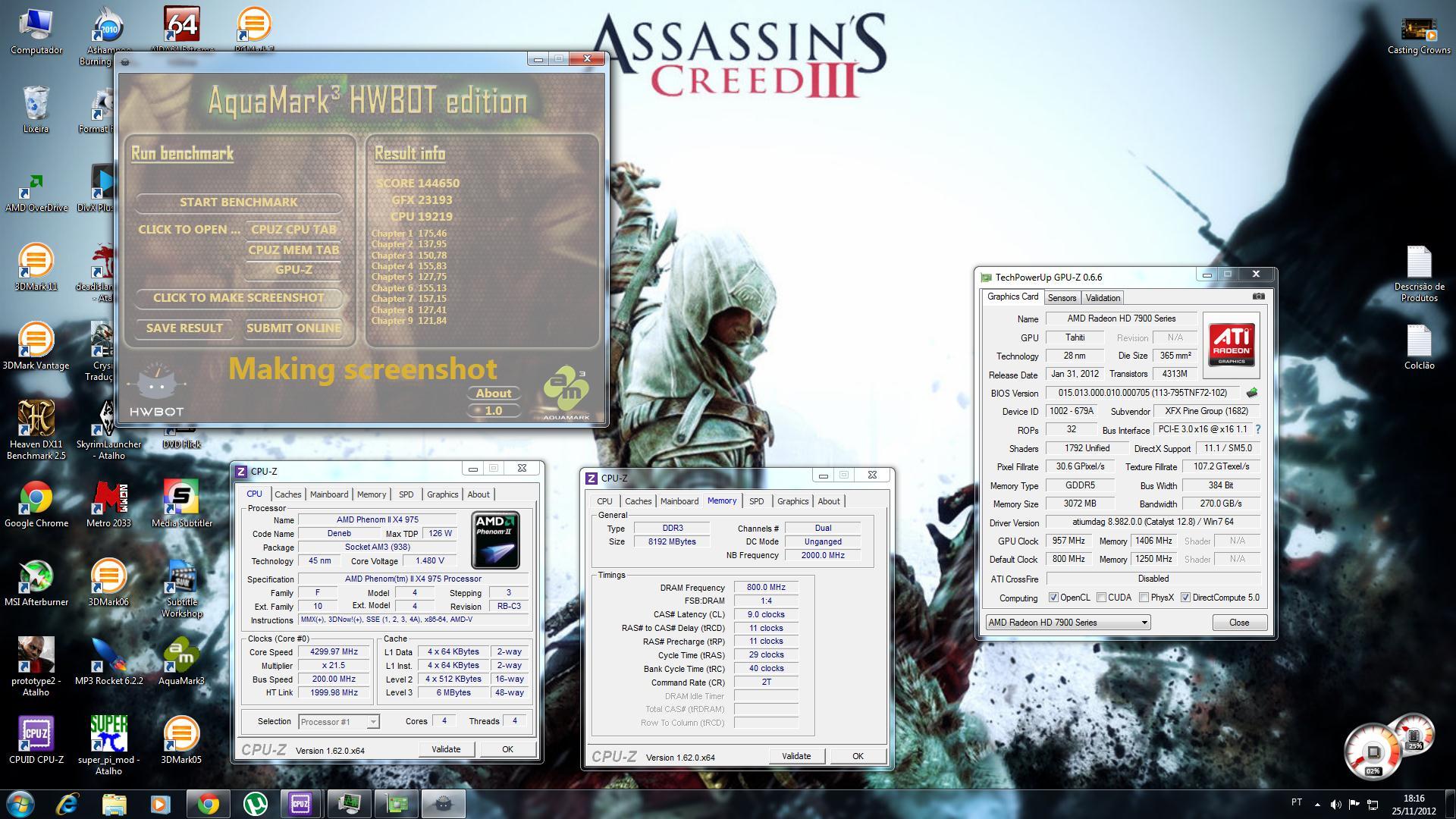Open the CPUID CPU-Z desktop icon
The width and height of the screenshot is (1456, 819).
click(x=36, y=739)
